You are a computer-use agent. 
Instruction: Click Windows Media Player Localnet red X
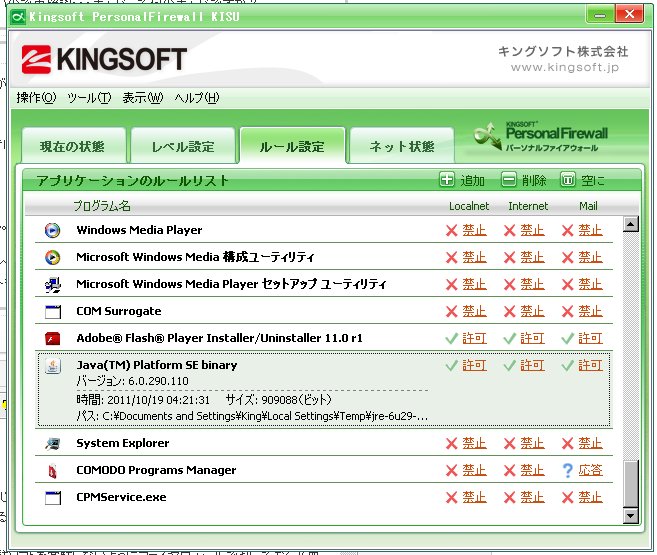(451, 231)
